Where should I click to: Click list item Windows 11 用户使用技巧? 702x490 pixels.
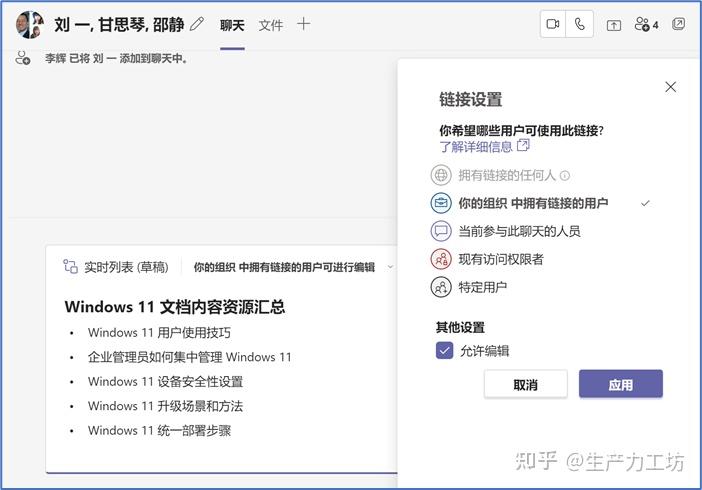pos(159,333)
